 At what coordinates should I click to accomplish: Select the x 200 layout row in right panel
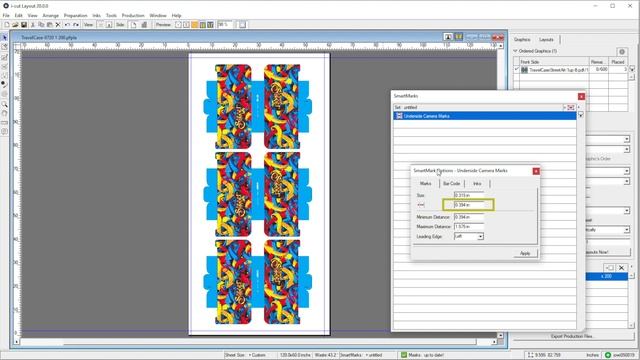point(607,276)
